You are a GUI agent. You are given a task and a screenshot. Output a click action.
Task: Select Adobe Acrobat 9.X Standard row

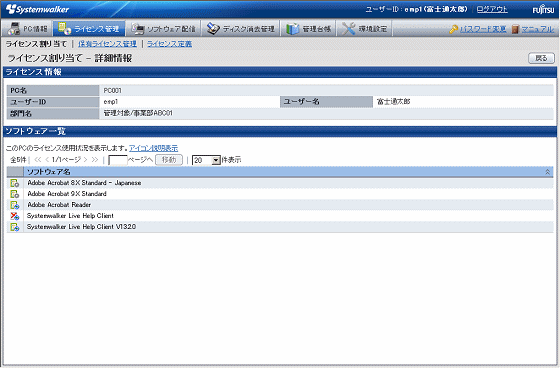280,194
